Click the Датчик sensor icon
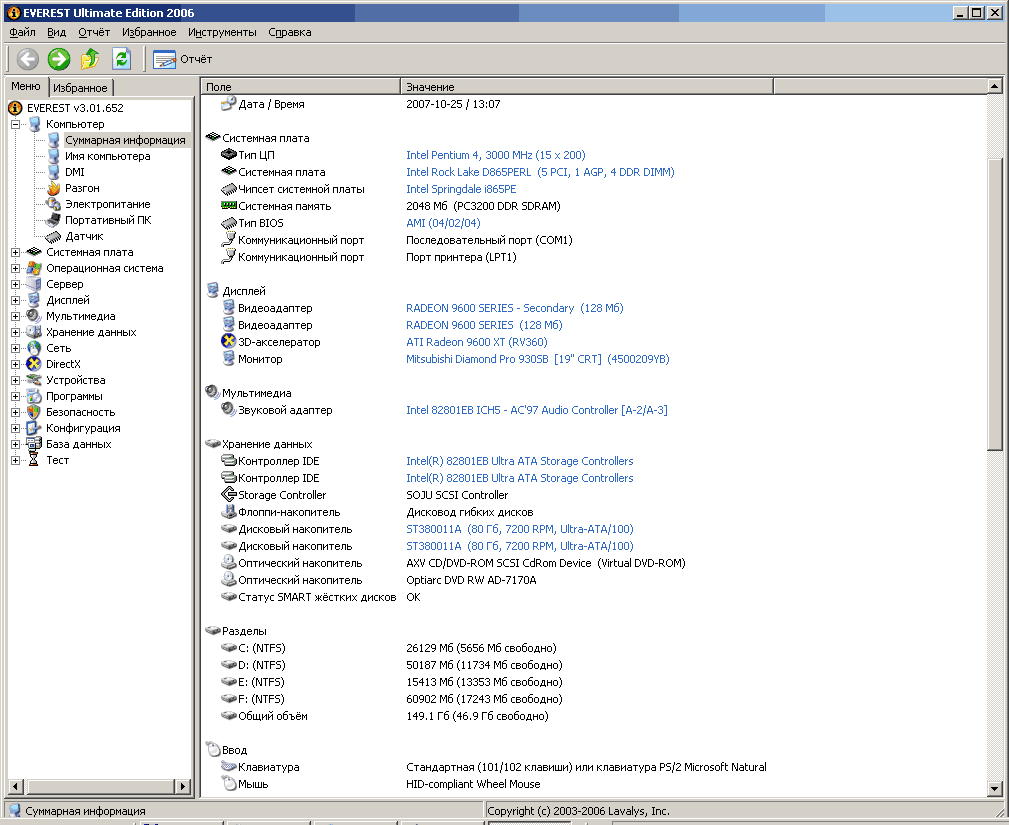Image resolution: width=1009 pixels, height=825 pixels. (54, 236)
